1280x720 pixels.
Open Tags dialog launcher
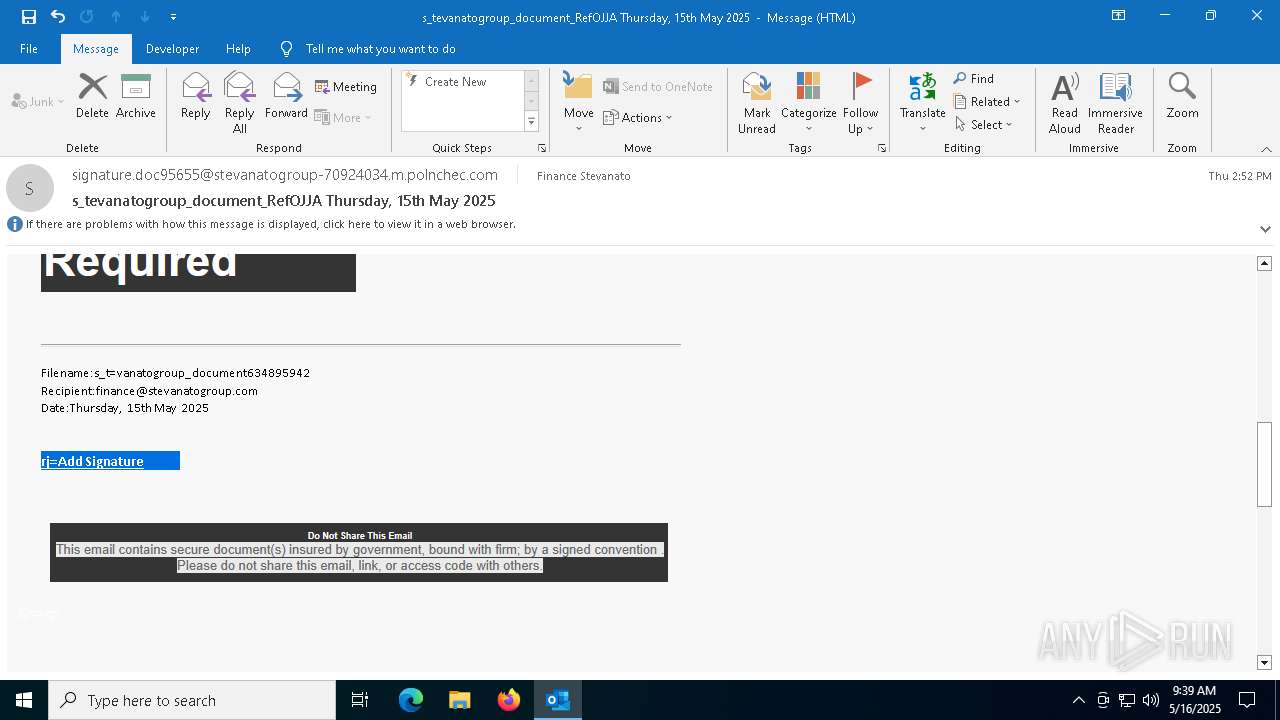[882, 148]
